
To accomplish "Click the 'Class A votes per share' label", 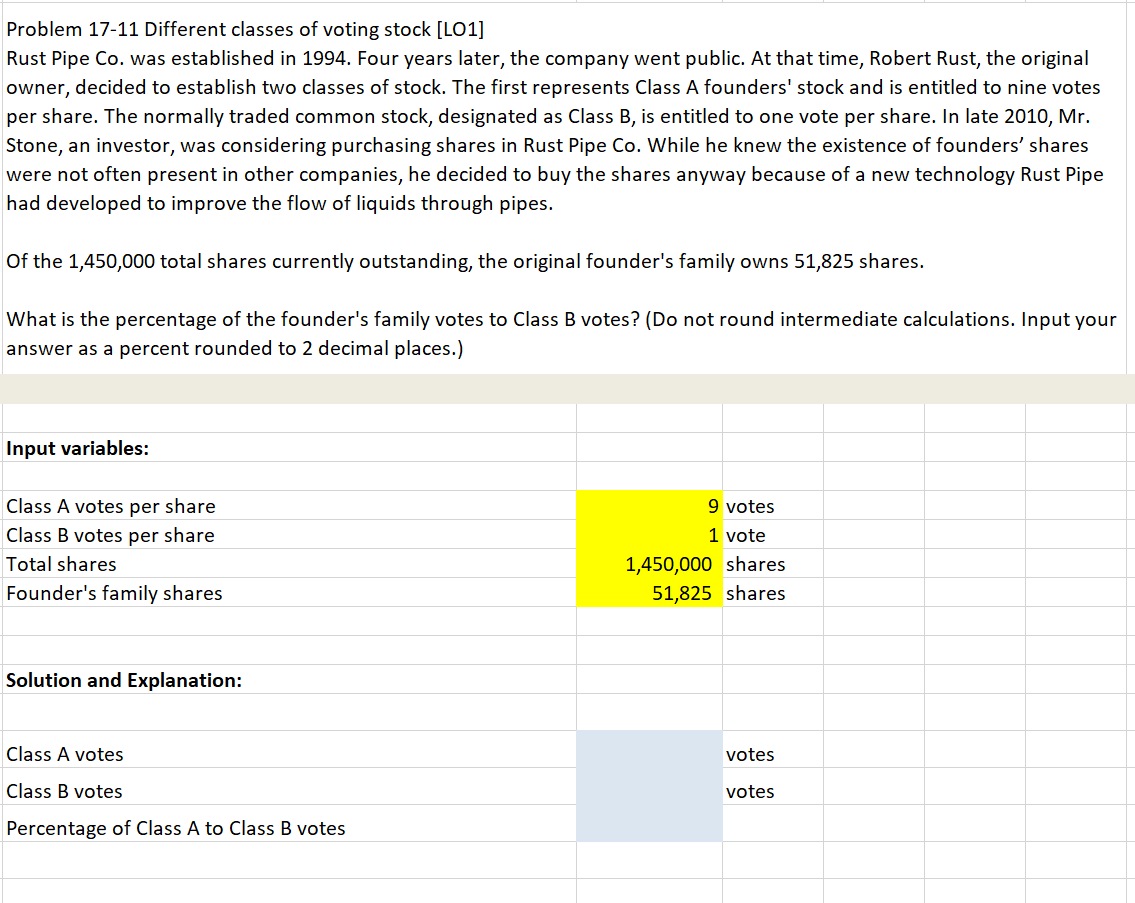I will pos(111,506).
